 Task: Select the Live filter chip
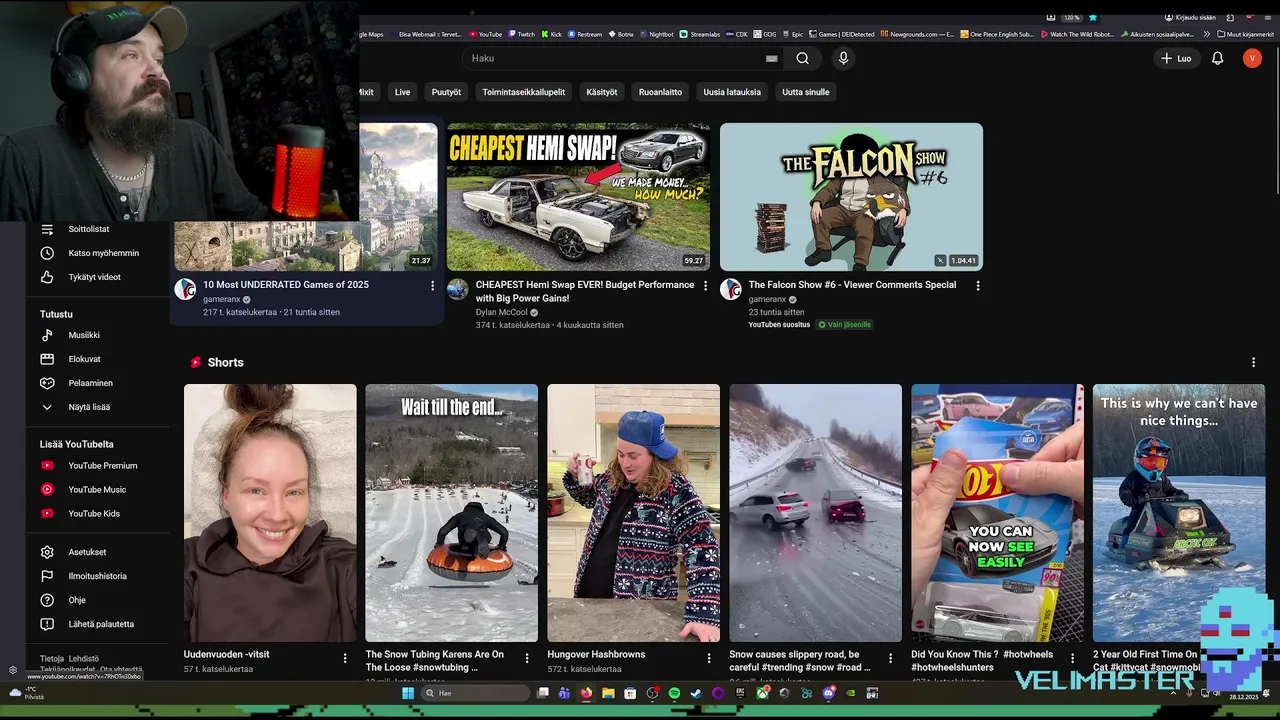(x=402, y=92)
